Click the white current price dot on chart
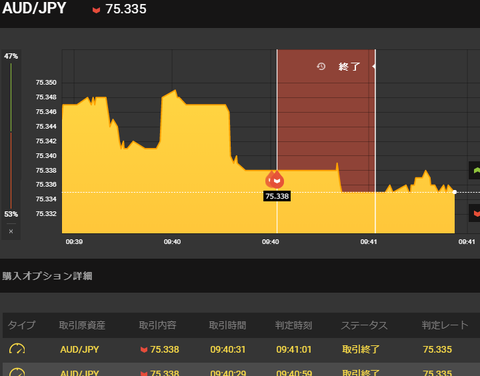Image resolution: width=480 pixels, height=376 pixels. [455, 192]
